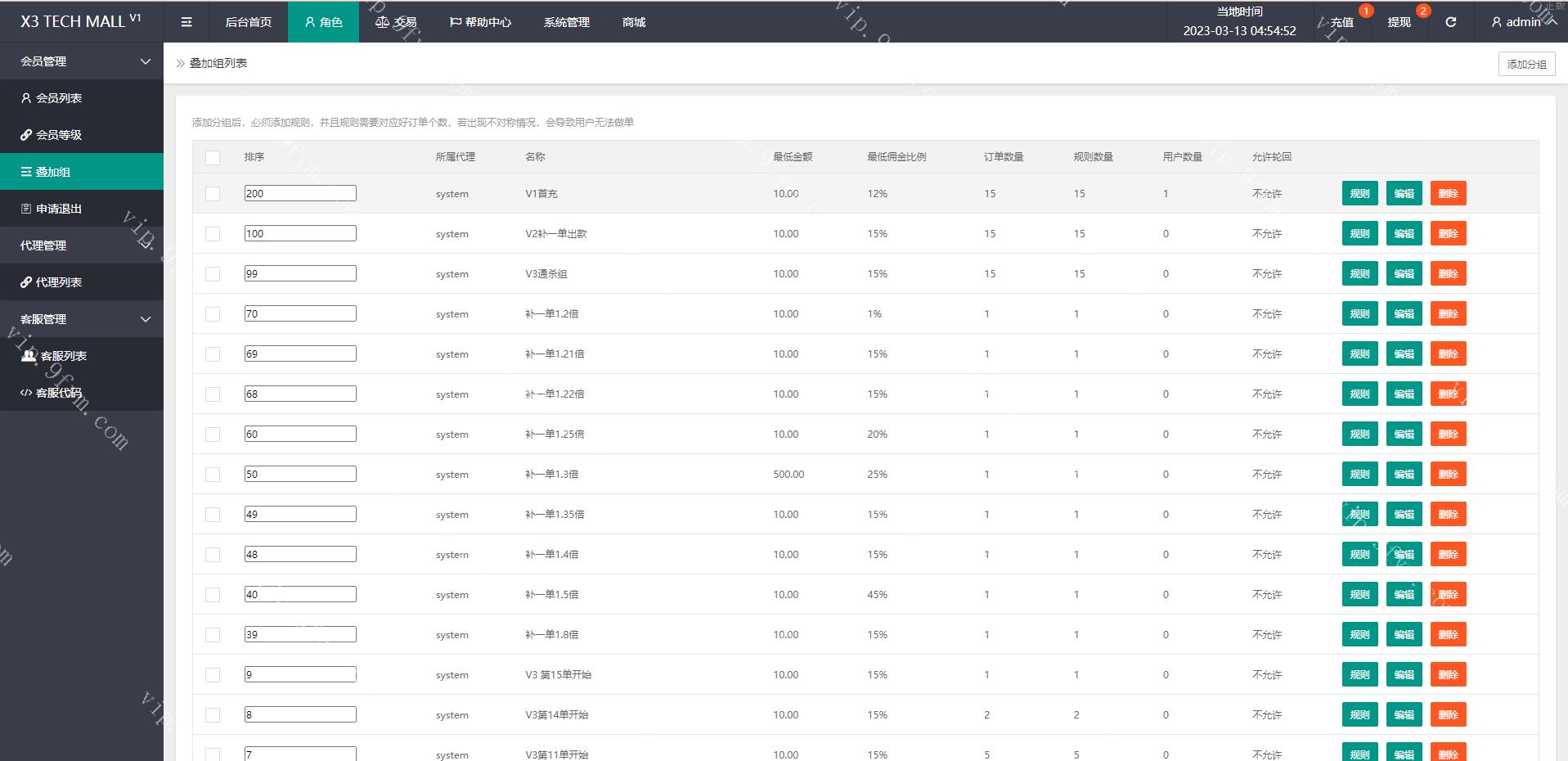Click the hamburger menu collapse icon
The height and width of the screenshot is (761, 1568).
186,22
